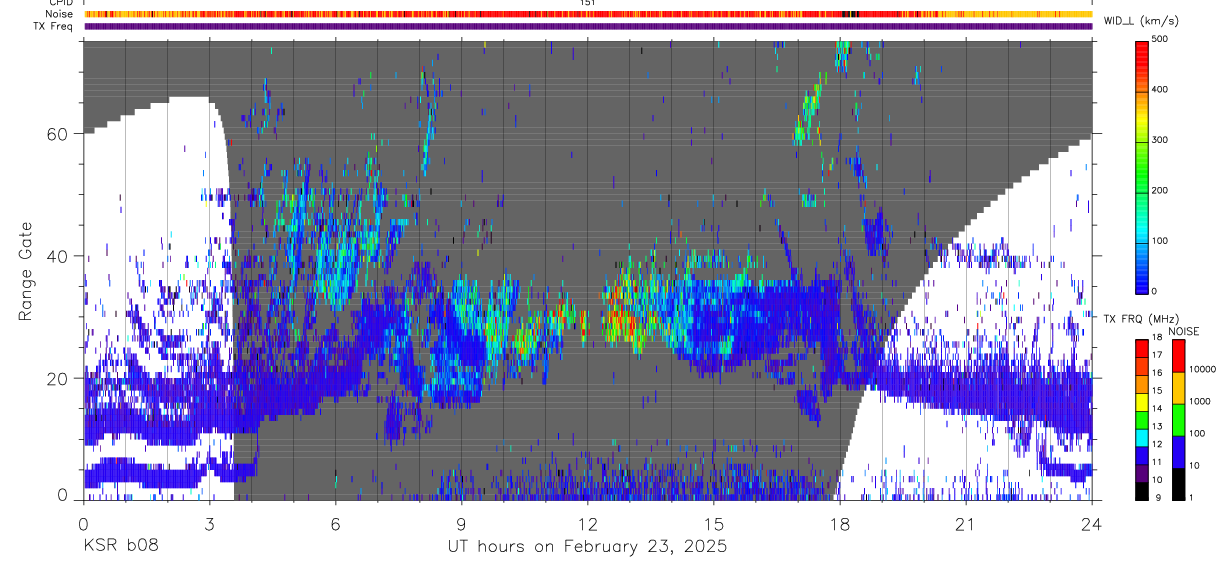Click the blue segment of NOISE color bar

(1177, 451)
